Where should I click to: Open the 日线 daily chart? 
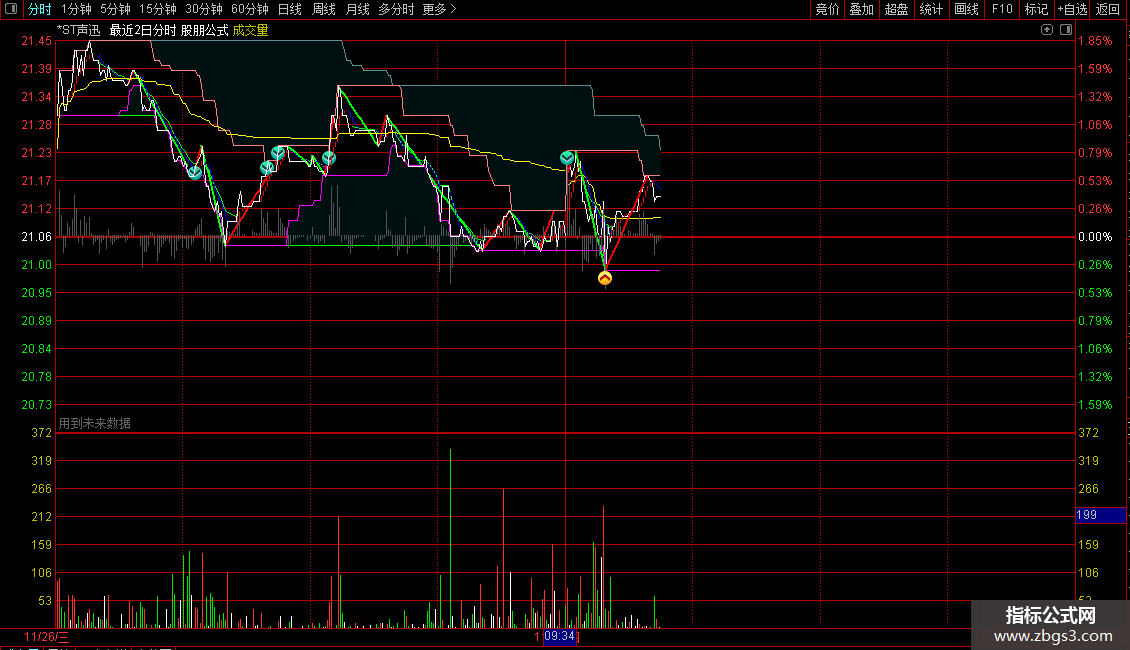tap(290, 9)
